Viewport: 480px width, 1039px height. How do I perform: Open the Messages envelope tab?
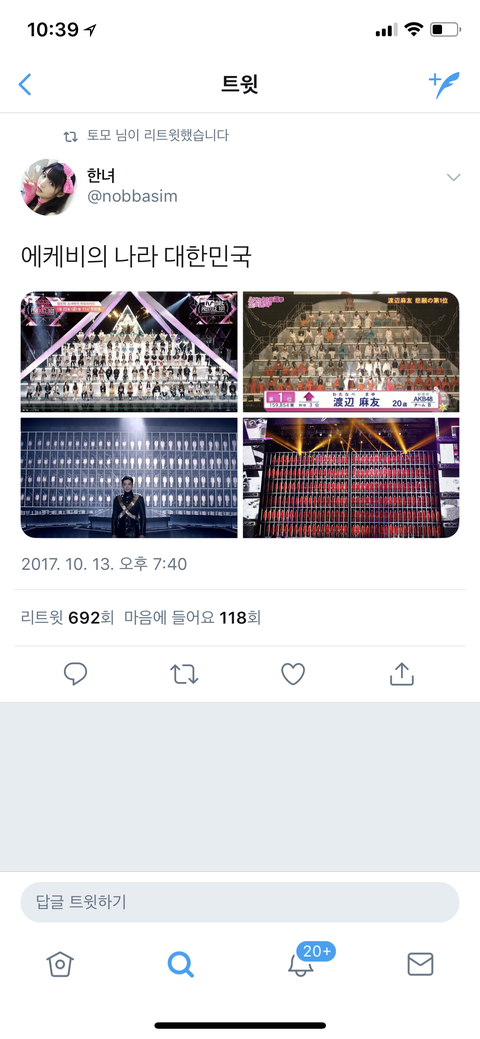tap(420, 964)
